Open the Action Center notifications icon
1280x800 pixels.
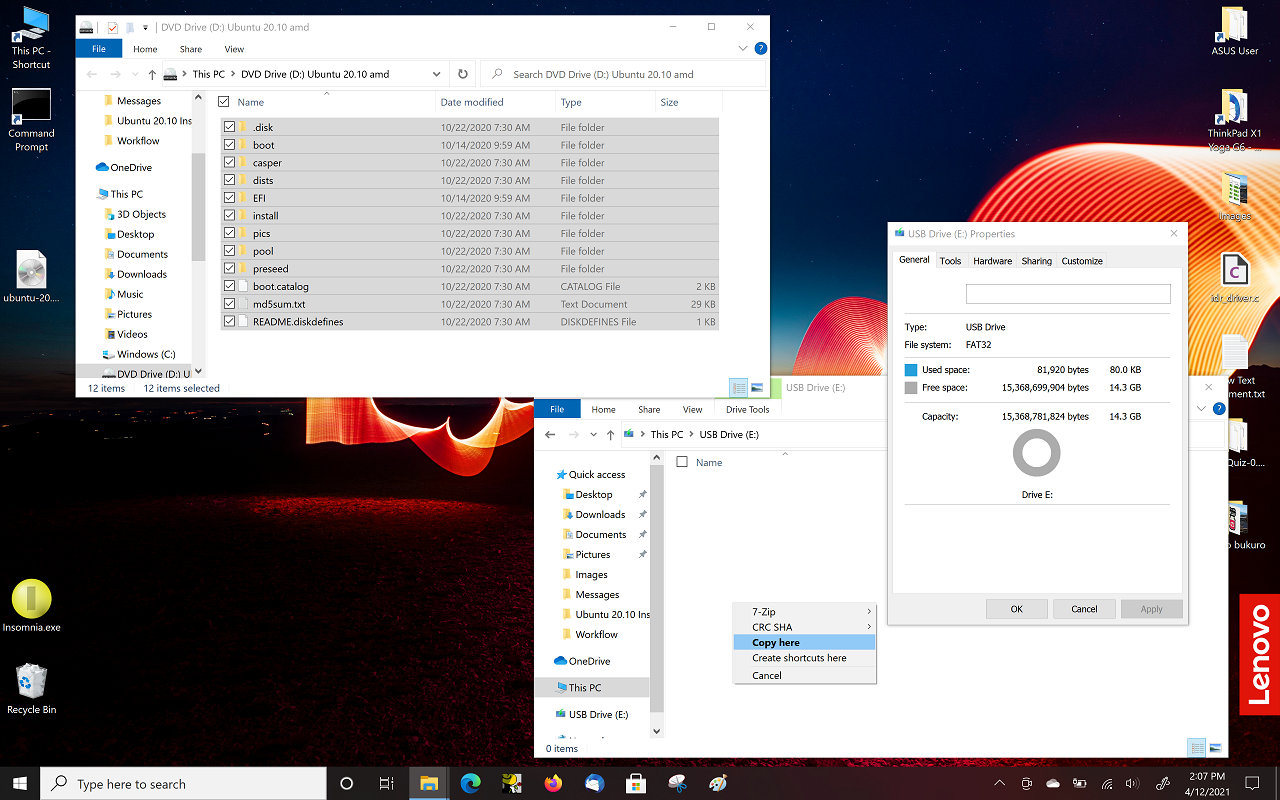pyautogui.click(x=1252, y=783)
